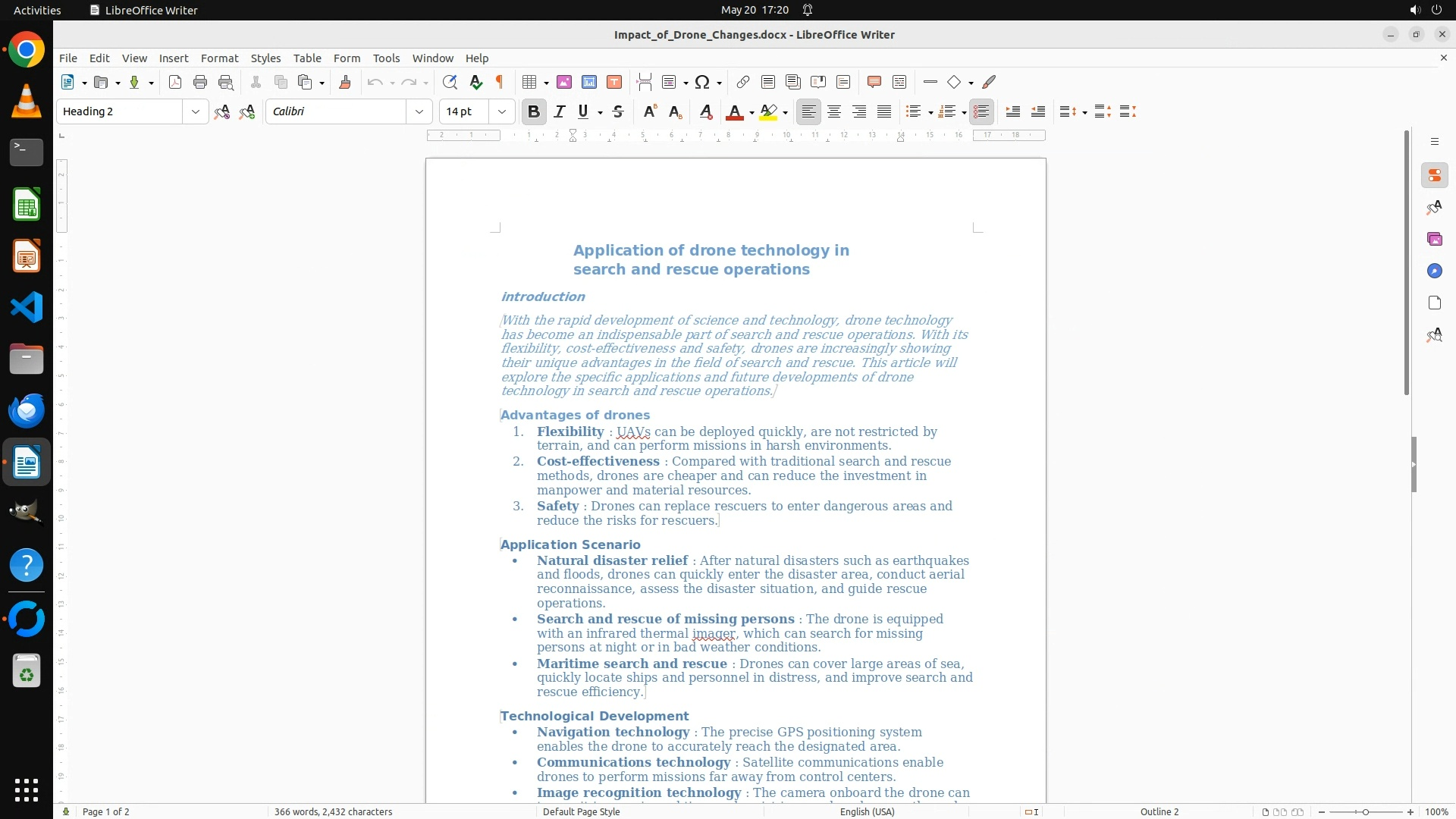Click the Print document icon

(x=200, y=83)
